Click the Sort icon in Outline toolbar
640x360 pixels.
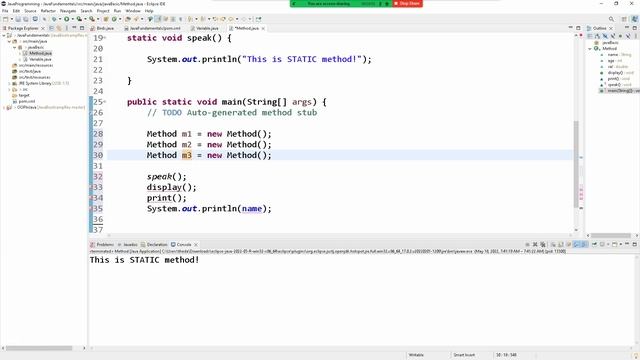(597, 36)
